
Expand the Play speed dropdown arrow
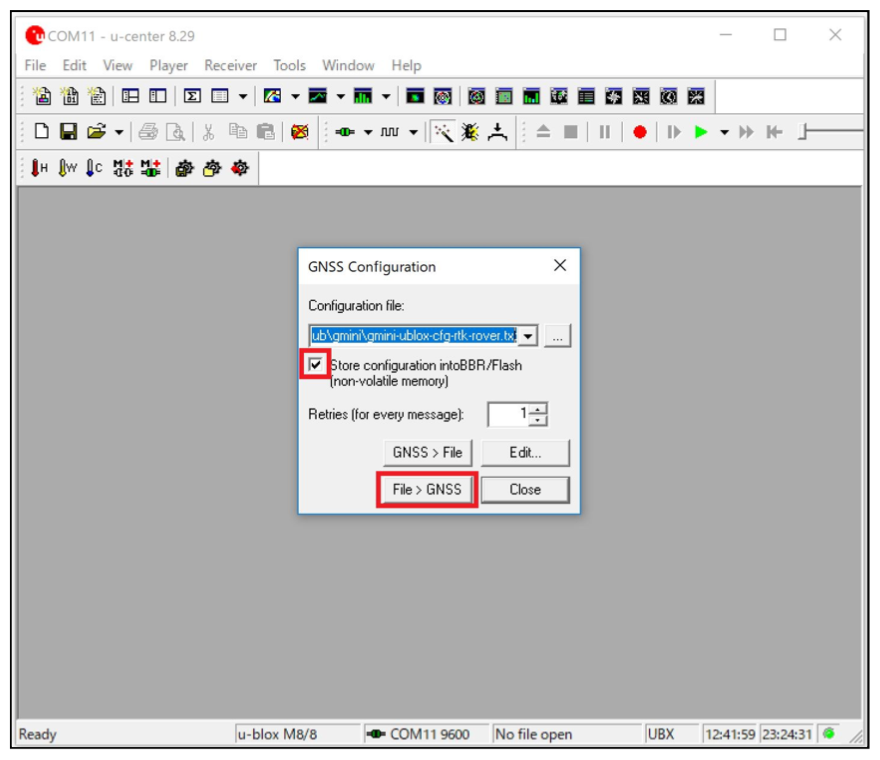click(x=725, y=132)
